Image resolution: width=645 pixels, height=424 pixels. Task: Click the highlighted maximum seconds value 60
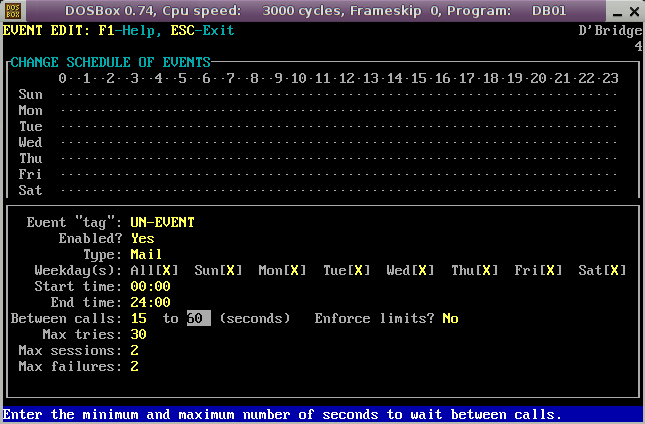[198, 318]
